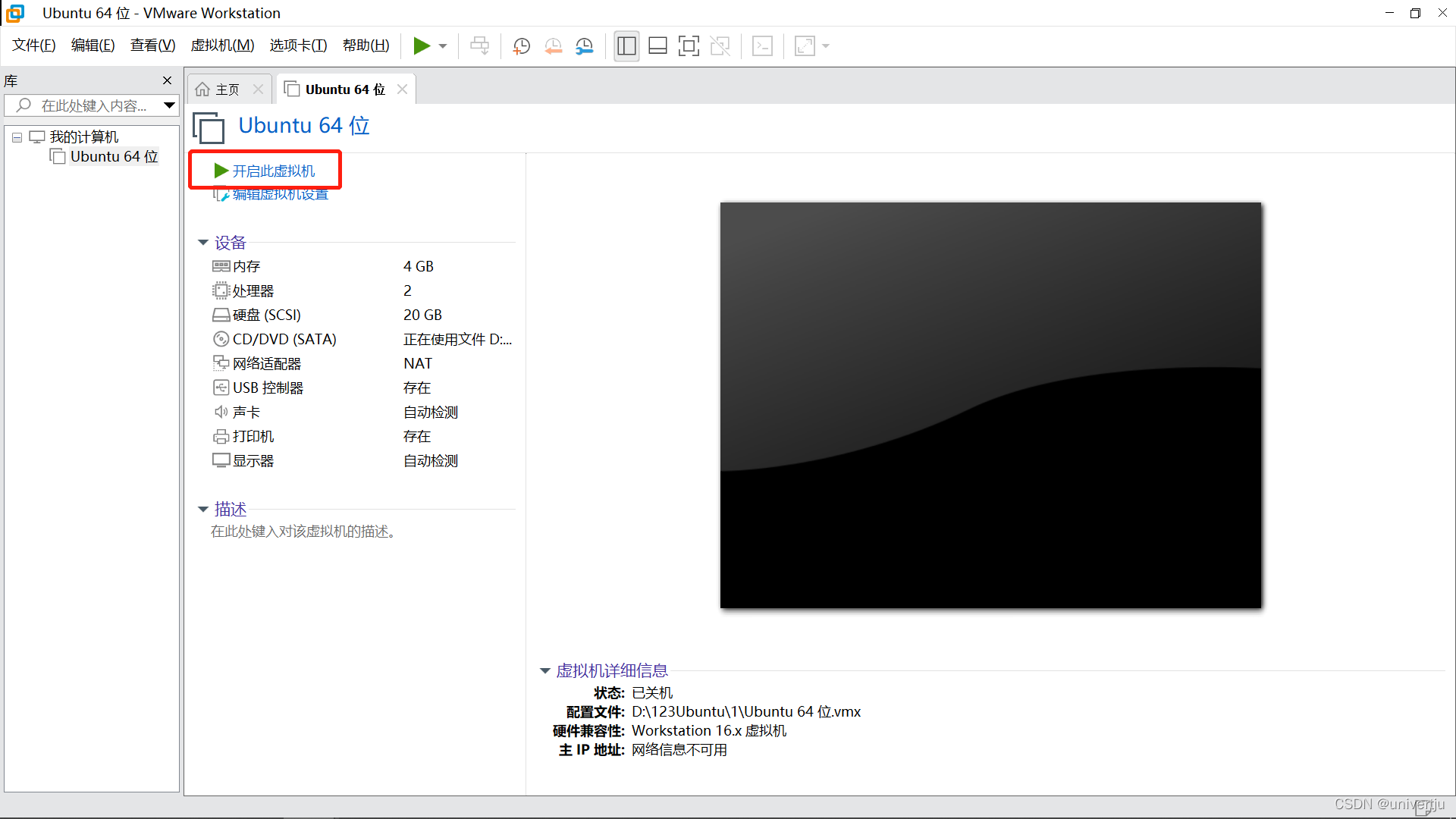Open the library search dropdown arrow
1456x819 pixels.
(x=168, y=105)
